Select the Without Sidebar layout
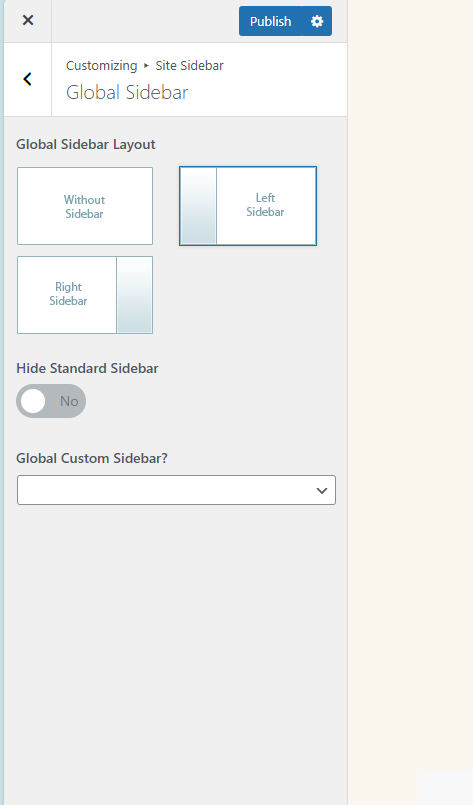 tap(85, 206)
